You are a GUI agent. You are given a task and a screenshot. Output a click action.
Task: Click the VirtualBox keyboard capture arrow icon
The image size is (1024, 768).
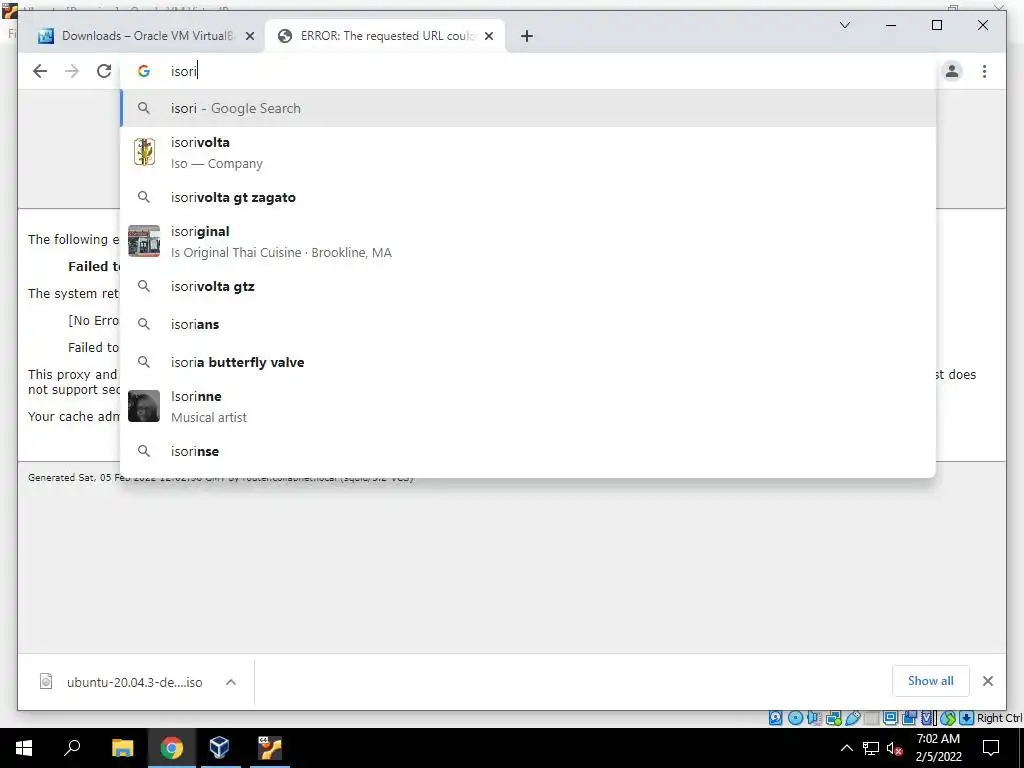click(967, 718)
